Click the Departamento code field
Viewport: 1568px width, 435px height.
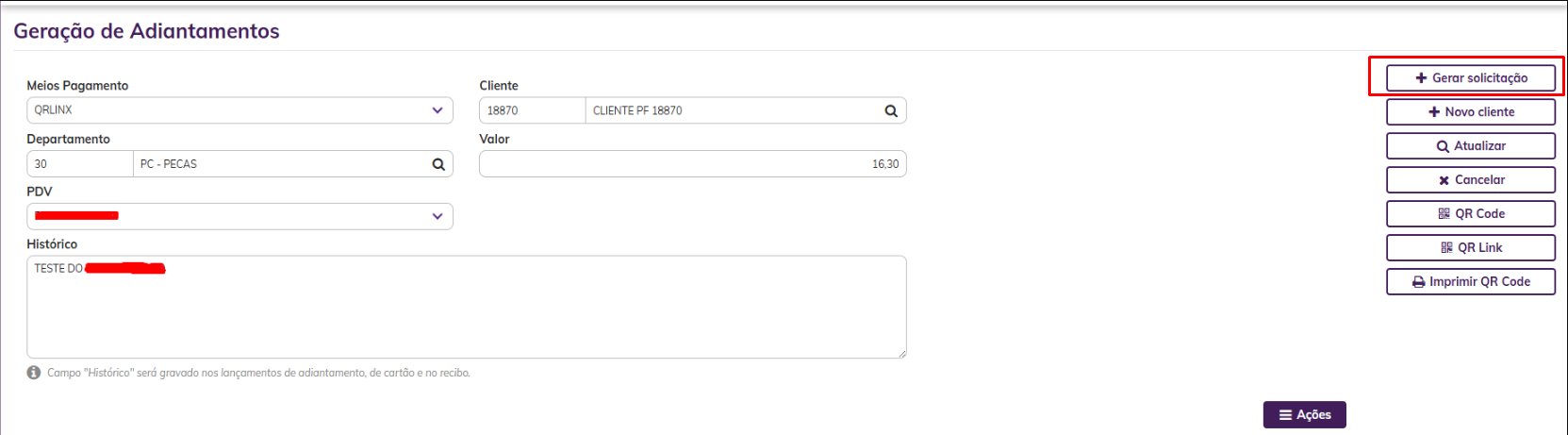point(80,164)
